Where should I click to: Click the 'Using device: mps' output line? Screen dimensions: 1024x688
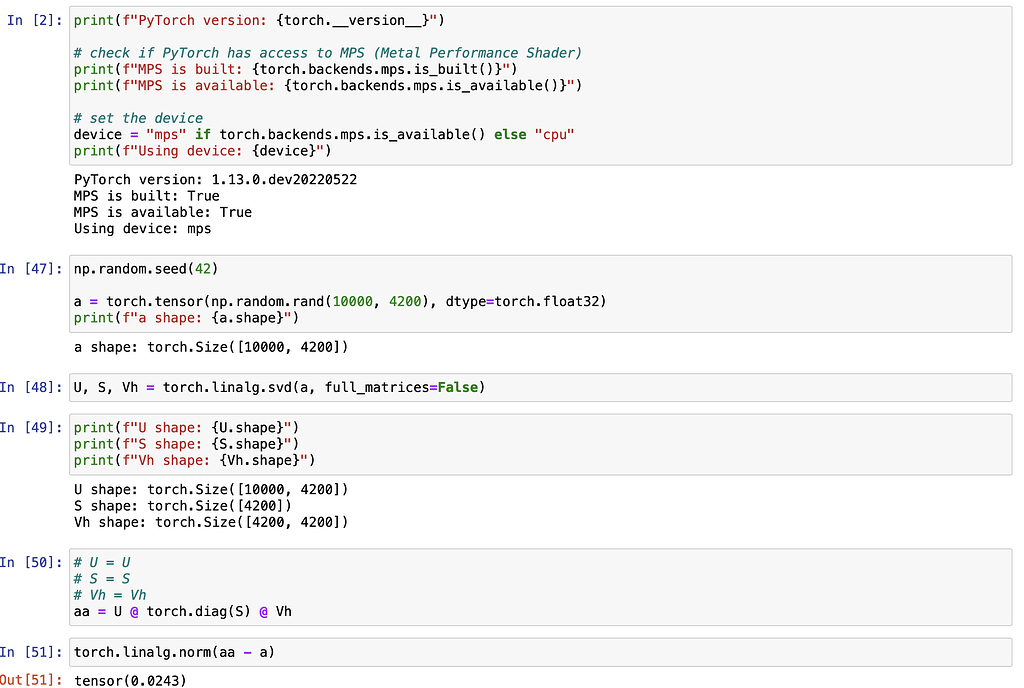(142, 228)
